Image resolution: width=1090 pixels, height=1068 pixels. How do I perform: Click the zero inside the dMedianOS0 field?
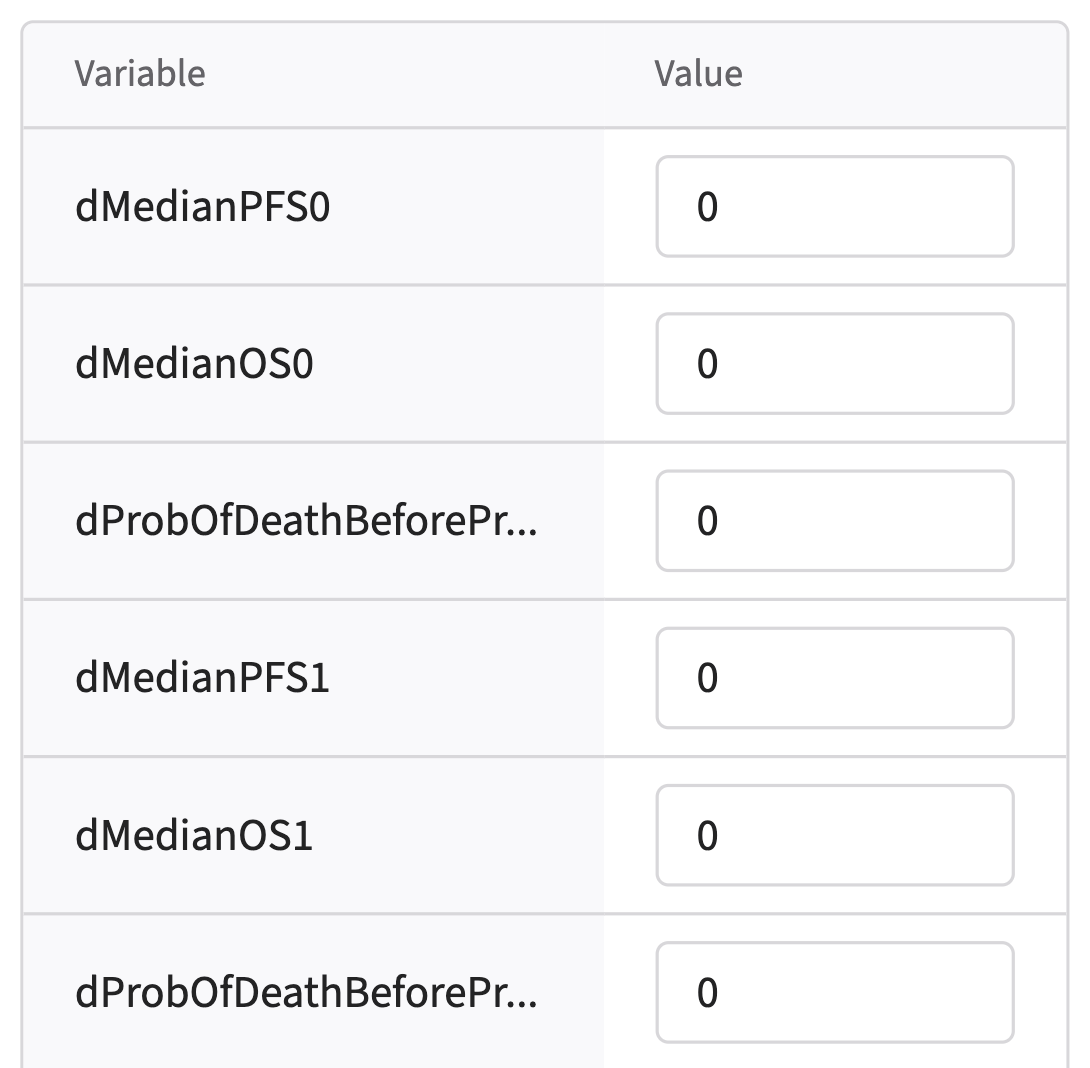point(707,364)
